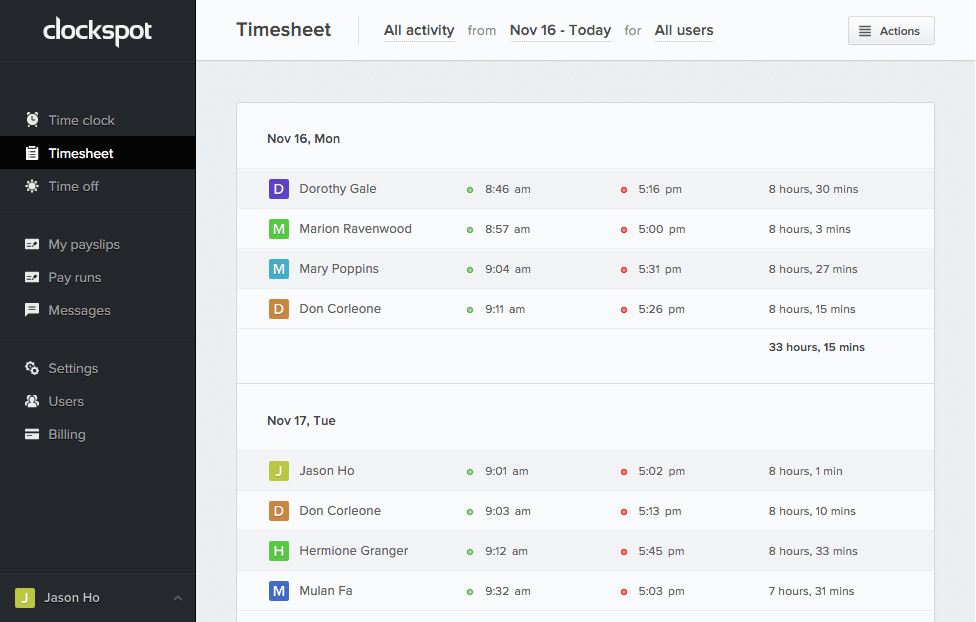Open the Nov 16 - Today date range
This screenshot has width=976, height=622.
(560, 31)
